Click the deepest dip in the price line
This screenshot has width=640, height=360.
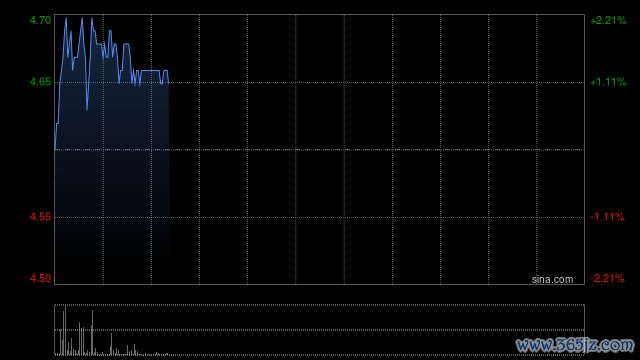[x=87, y=109]
